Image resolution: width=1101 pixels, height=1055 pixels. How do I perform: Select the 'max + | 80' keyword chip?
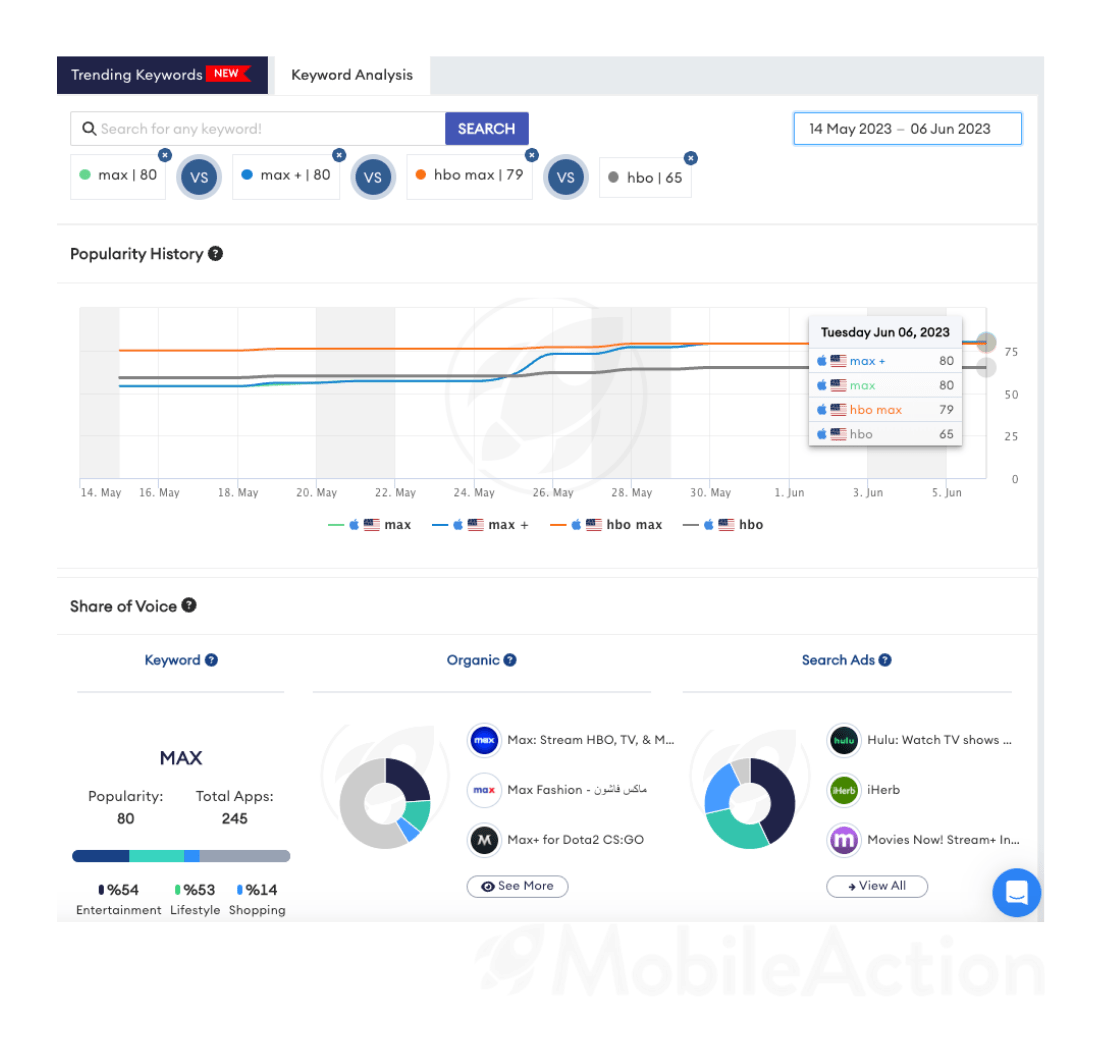point(286,176)
